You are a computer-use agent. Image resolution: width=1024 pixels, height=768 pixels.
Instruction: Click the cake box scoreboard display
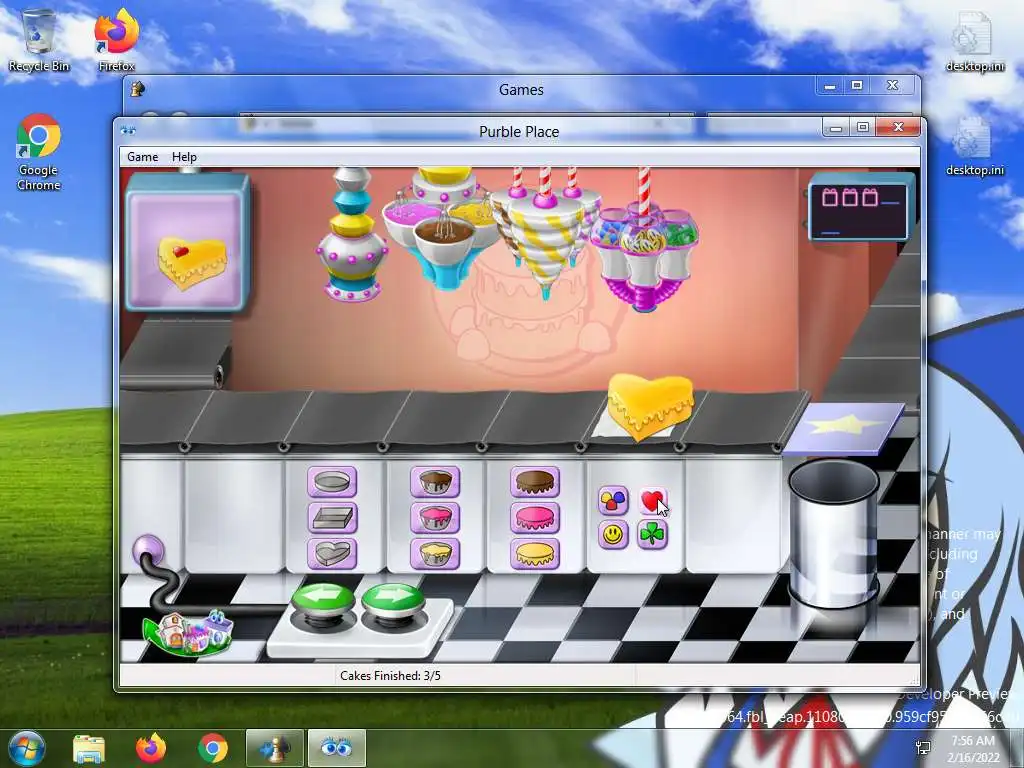click(x=860, y=207)
